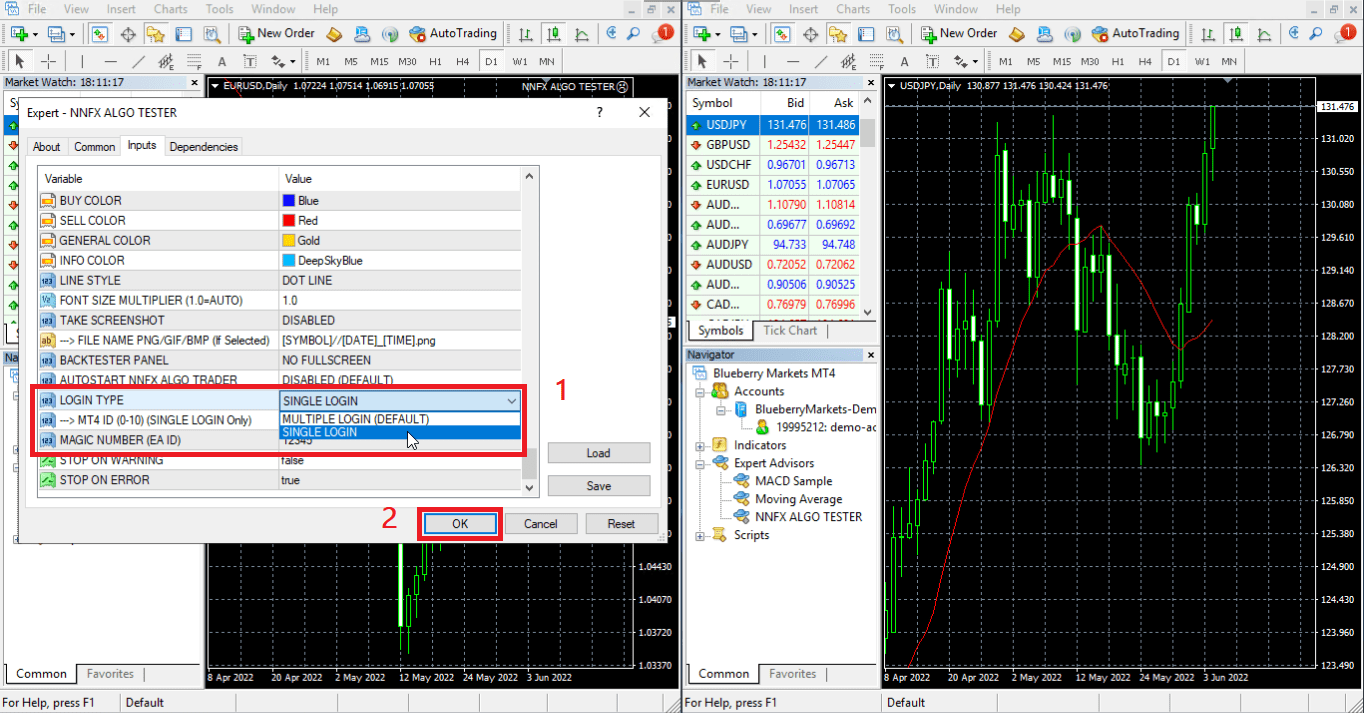
Task: Toggle D1 timeframe in the EURUSD terminal
Action: point(491,61)
